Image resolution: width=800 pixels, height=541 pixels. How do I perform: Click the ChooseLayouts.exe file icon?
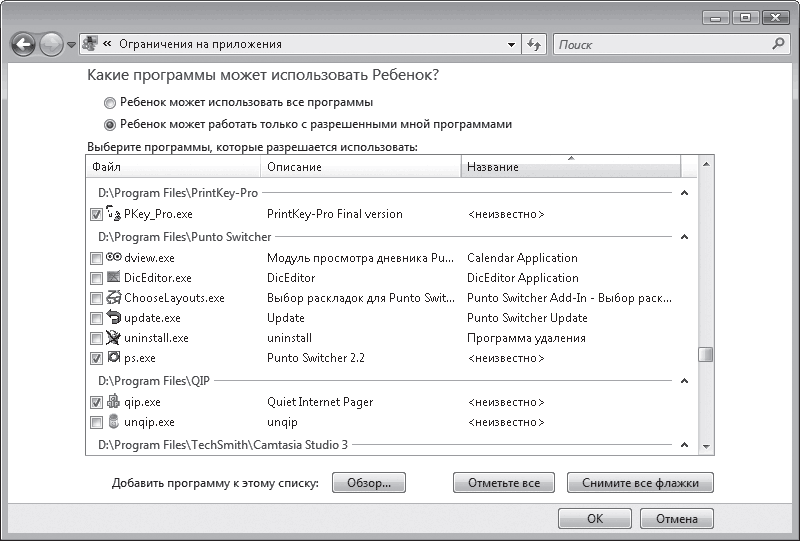[113, 298]
